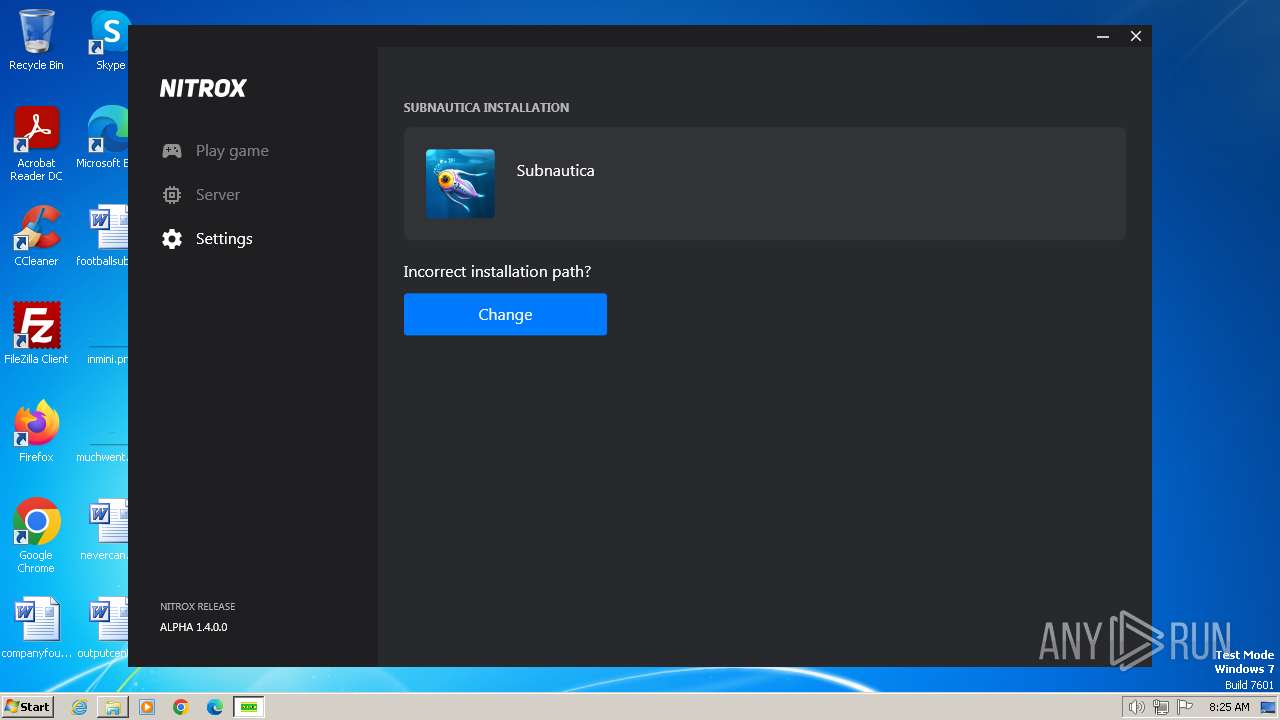Viewport: 1280px width, 720px height.
Task: Open Edge from the taskbar
Action: 215,707
